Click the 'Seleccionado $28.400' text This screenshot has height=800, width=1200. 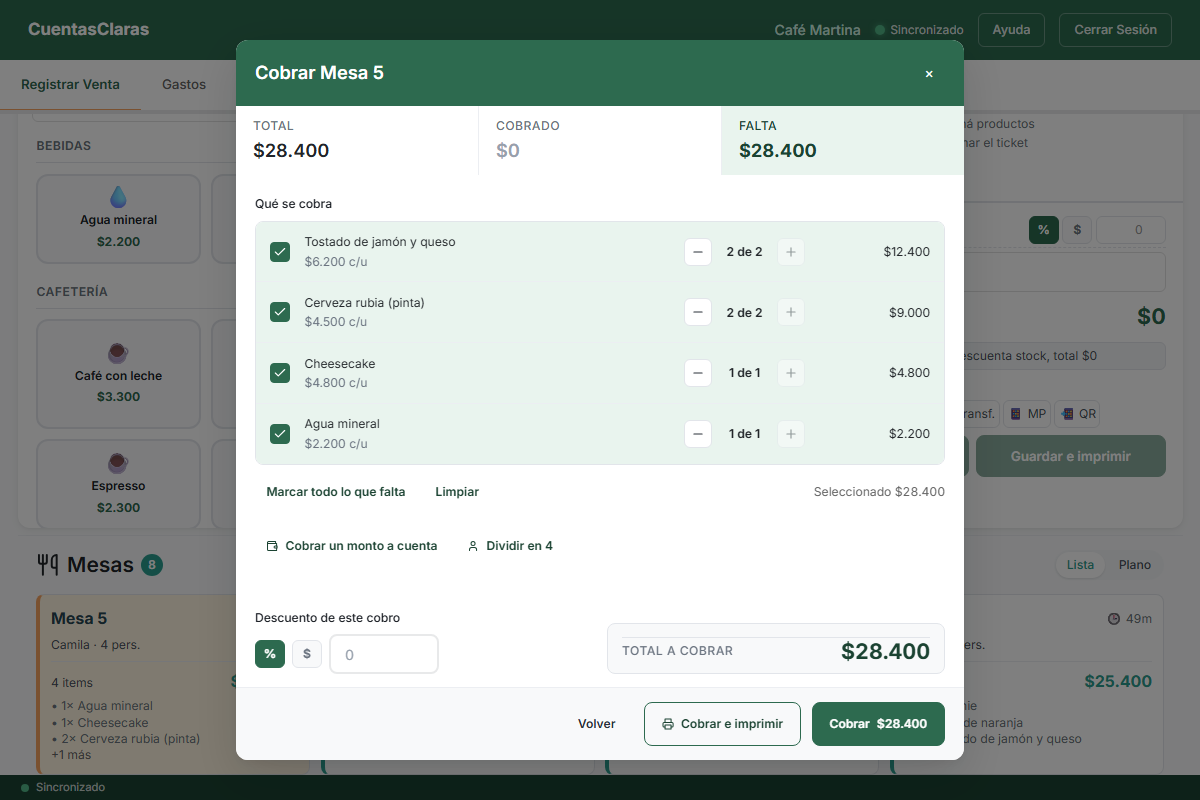pos(879,492)
